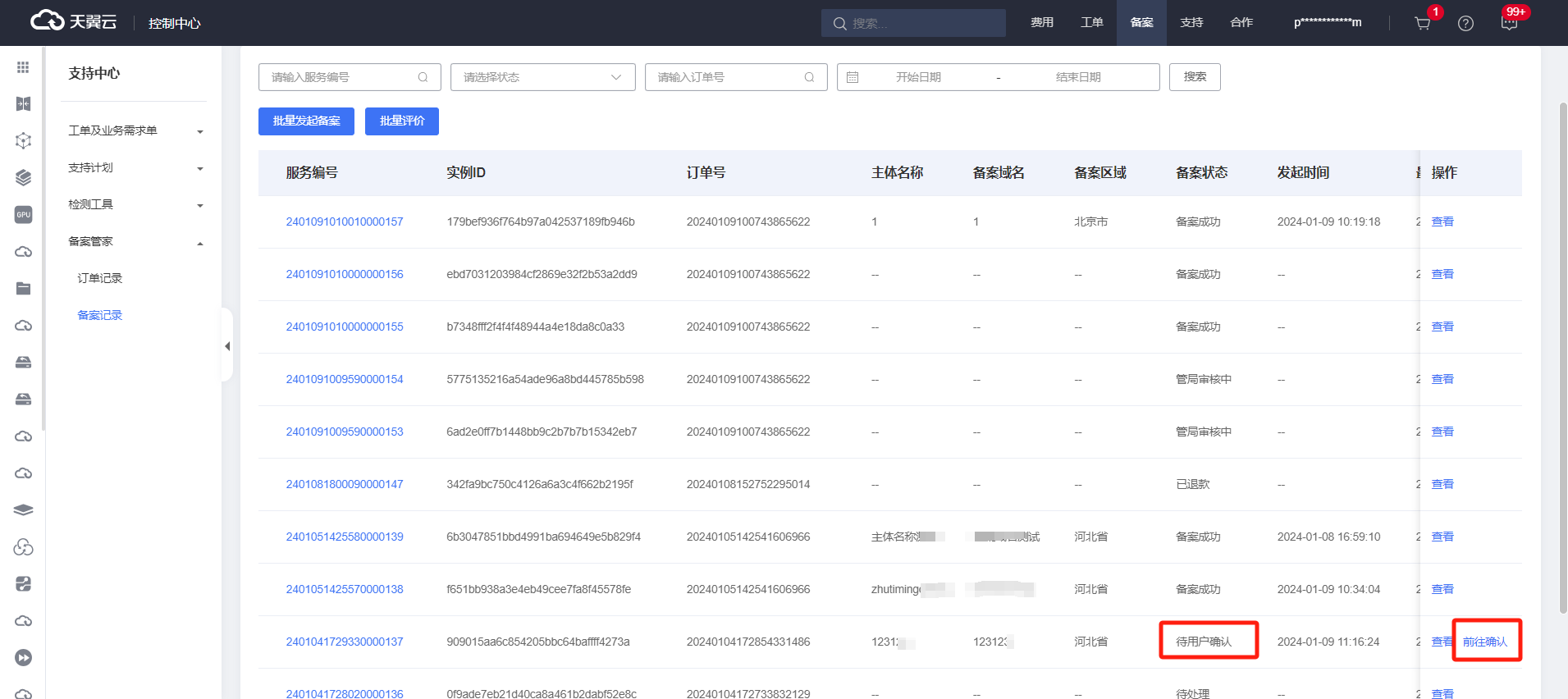Click magnifier inside 订单号 field
The height and width of the screenshot is (699, 1568).
pyautogui.click(x=809, y=77)
